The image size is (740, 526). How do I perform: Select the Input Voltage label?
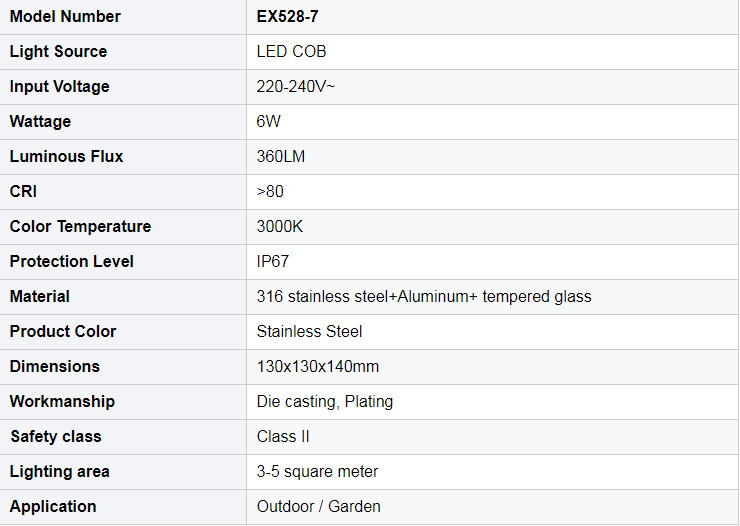click(x=59, y=87)
